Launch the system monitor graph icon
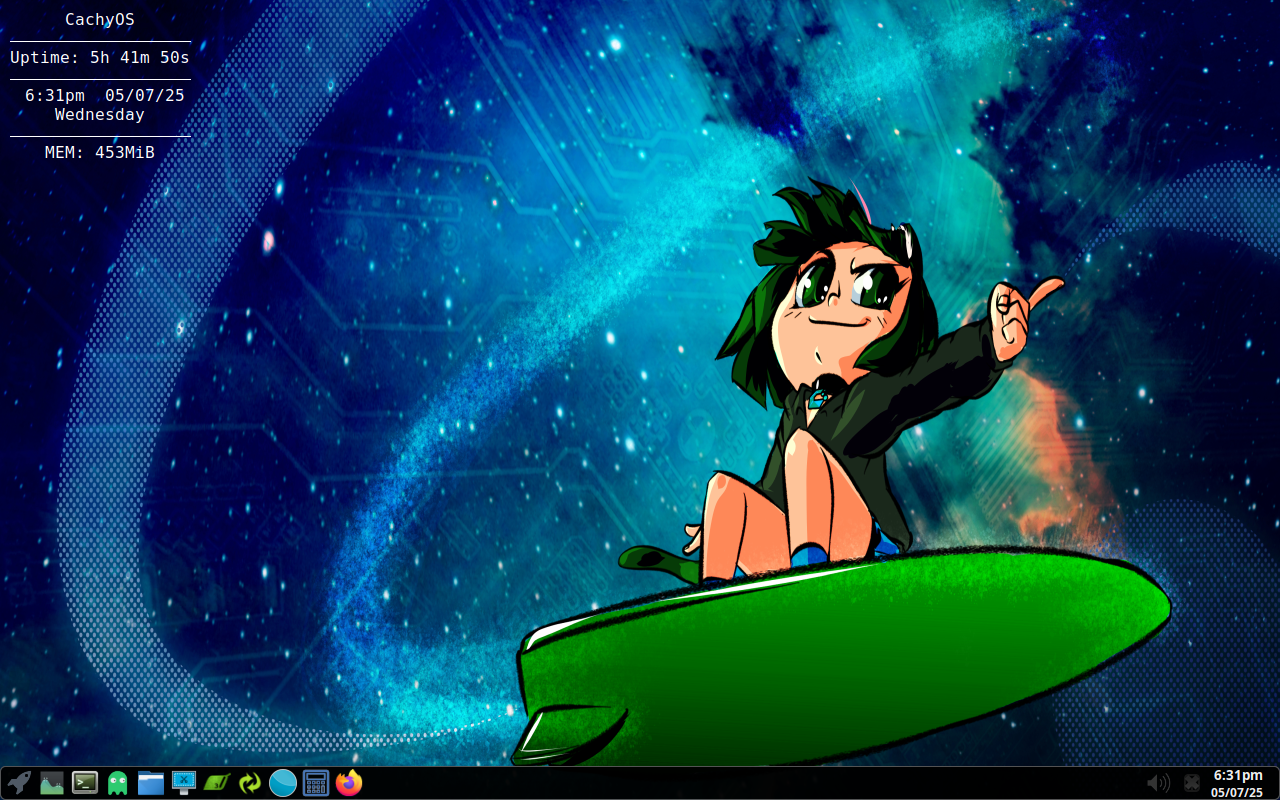This screenshot has height=800, width=1280. pos(52,783)
